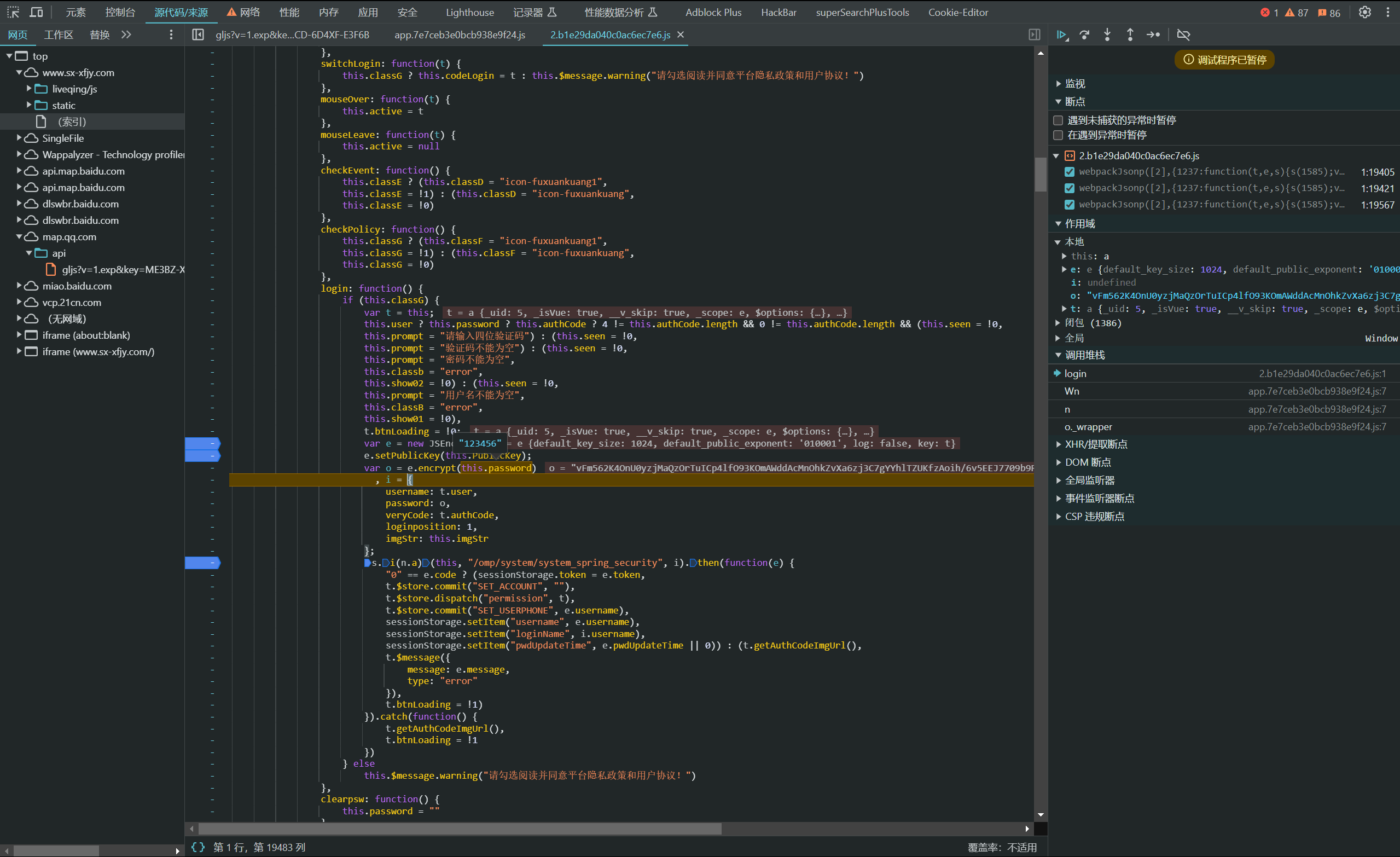Image resolution: width=1400 pixels, height=857 pixels.
Task: Open the gljs?v=1.exp file tab
Action: [292, 34]
